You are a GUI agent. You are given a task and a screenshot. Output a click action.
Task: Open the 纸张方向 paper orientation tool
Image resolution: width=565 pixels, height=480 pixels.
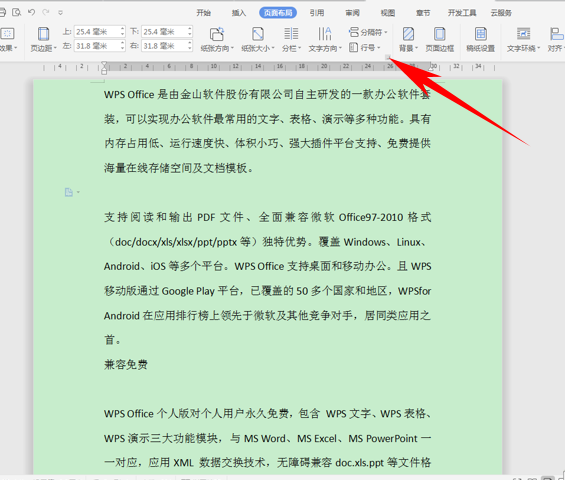pos(217,39)
